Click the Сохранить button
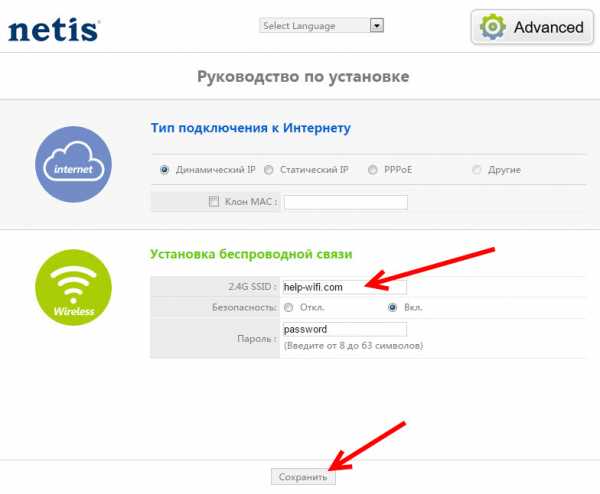Image resolution: width=600 pixels, height=494 pixels. click(x=303, y=477)
